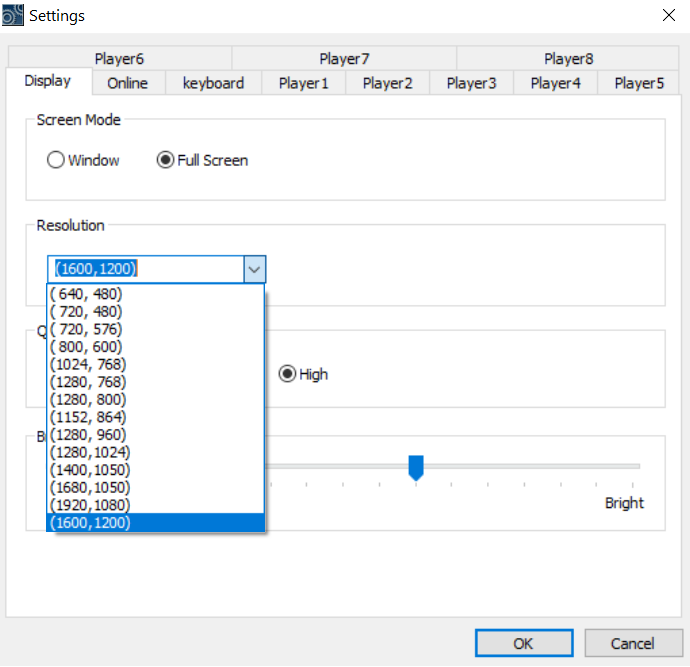The height and width of the screenshot is (667, 690).
Task: Confirm settings with OK button
Action: 524,644
